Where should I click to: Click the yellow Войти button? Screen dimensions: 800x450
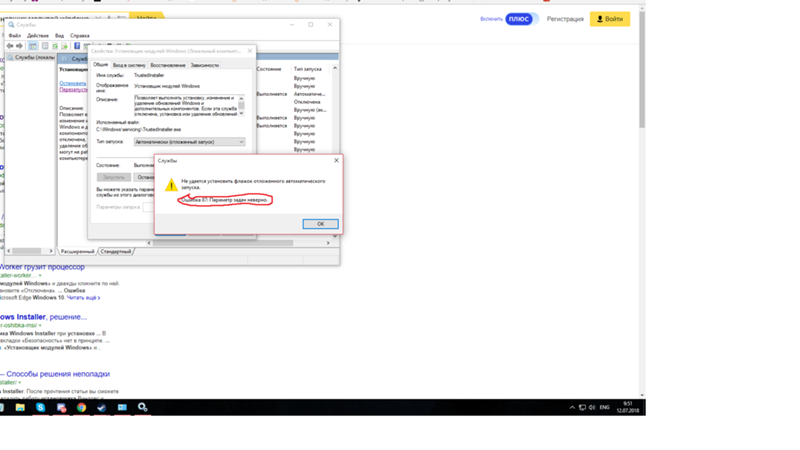click(x=610, y=19)
